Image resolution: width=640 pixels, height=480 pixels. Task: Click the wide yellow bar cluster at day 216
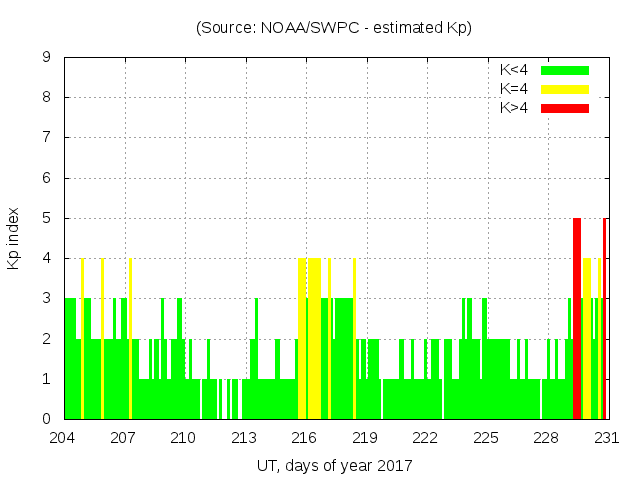pos(309,340)
